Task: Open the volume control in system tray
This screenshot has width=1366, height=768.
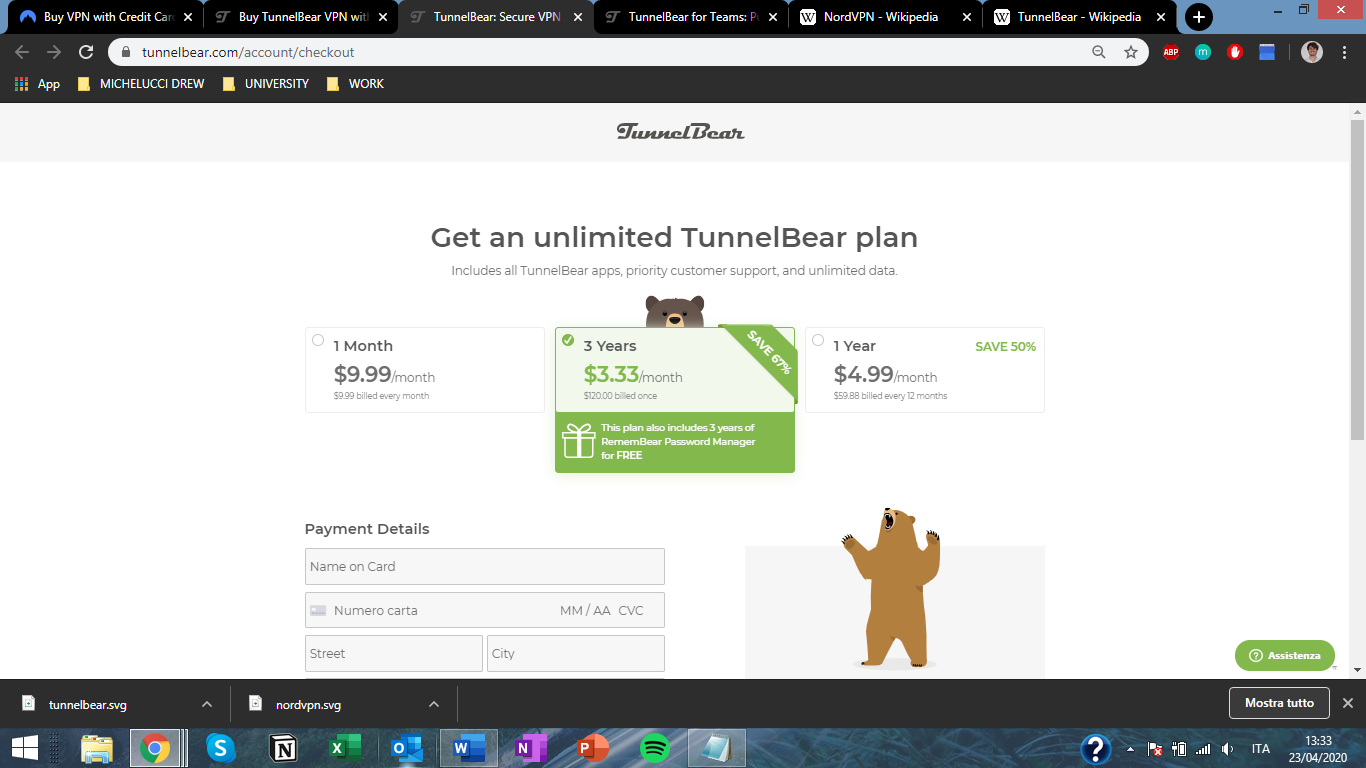Action: tap(1228, 749)
